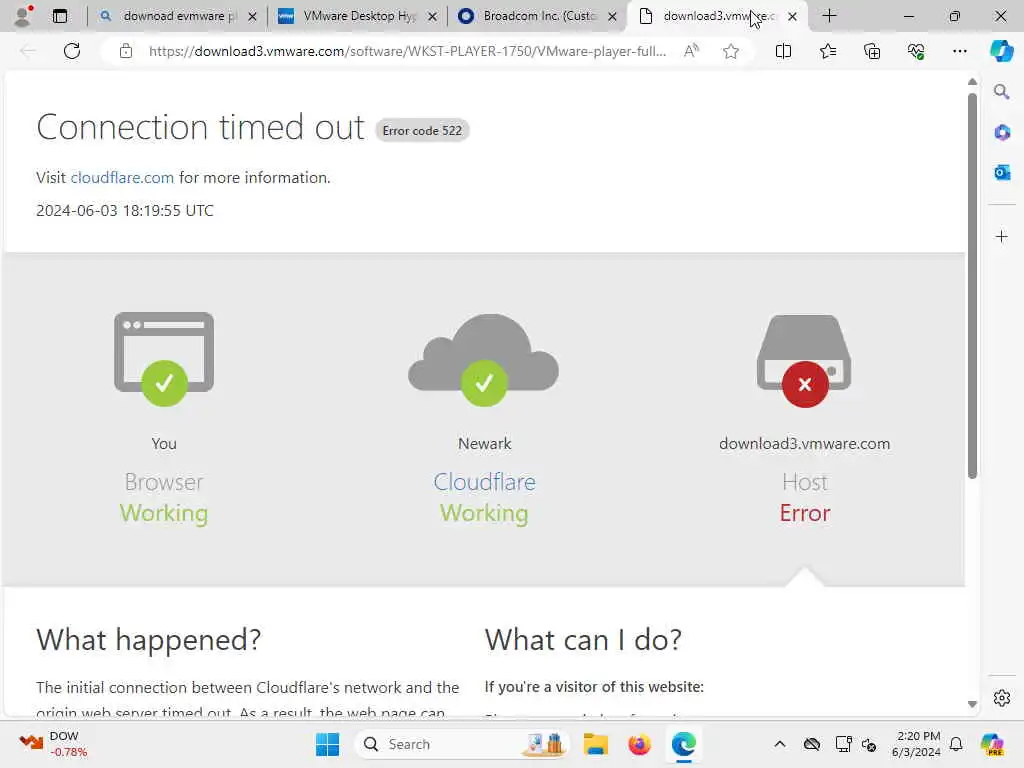Open network display tray icon
1024x768 pixels.
tap(844, 744)
